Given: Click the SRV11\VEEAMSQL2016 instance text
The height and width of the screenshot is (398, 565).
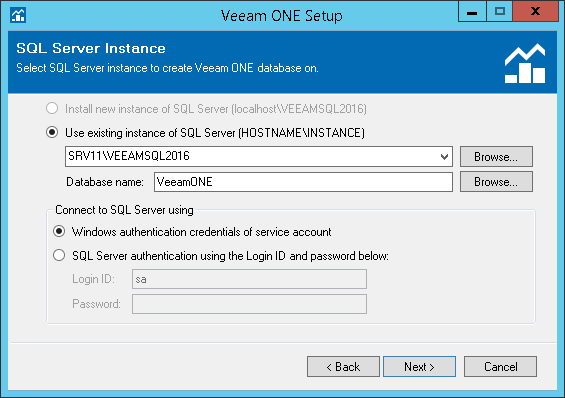Looking at the screenshot, I should 129,156.
